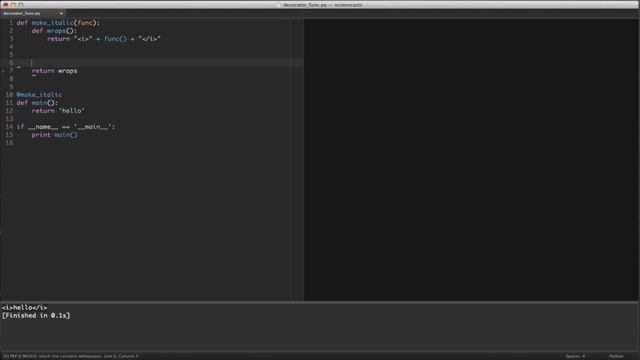This screenshot has height=360, width=640.
Task: Close the decorator_func.py tab
Action: click(61, 13)
